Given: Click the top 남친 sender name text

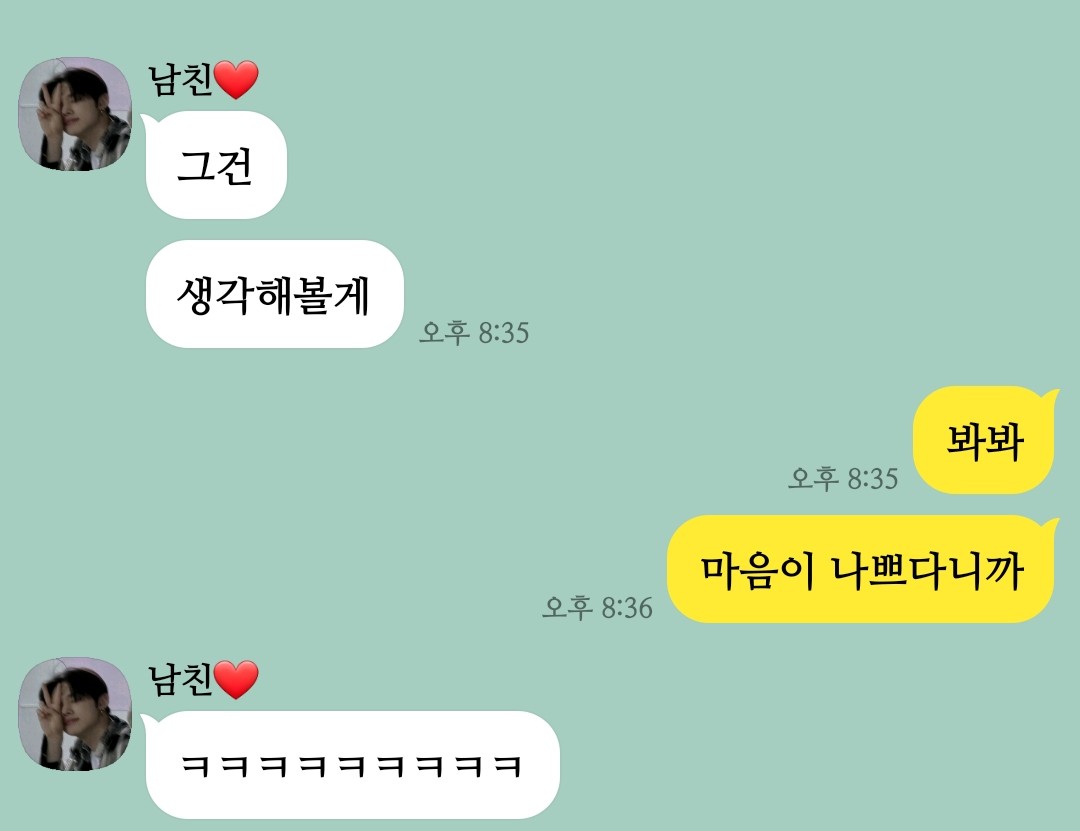Looking at the screenshot, I should point(180,79).
